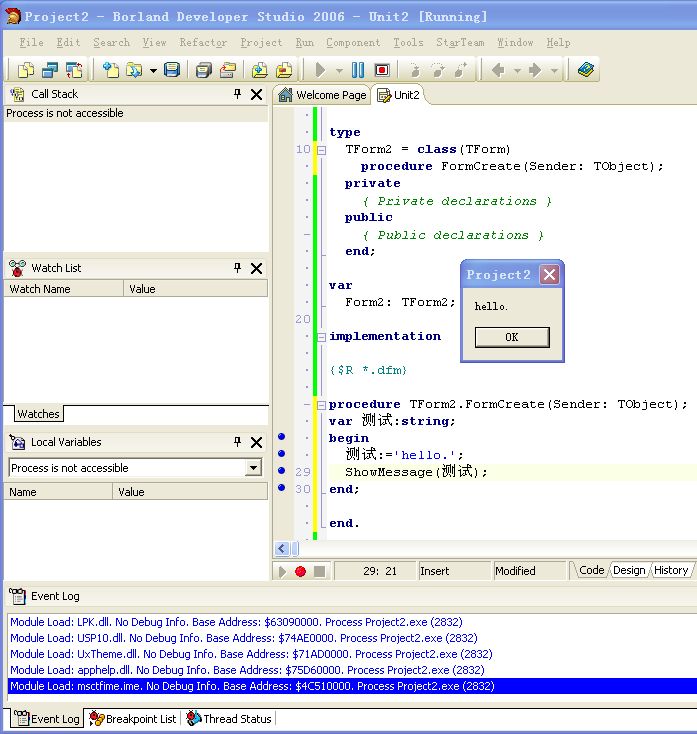Click the Save All icon in the toolbar
The height and width of the screenshot is (734, 697).
[x=203, y=70]
